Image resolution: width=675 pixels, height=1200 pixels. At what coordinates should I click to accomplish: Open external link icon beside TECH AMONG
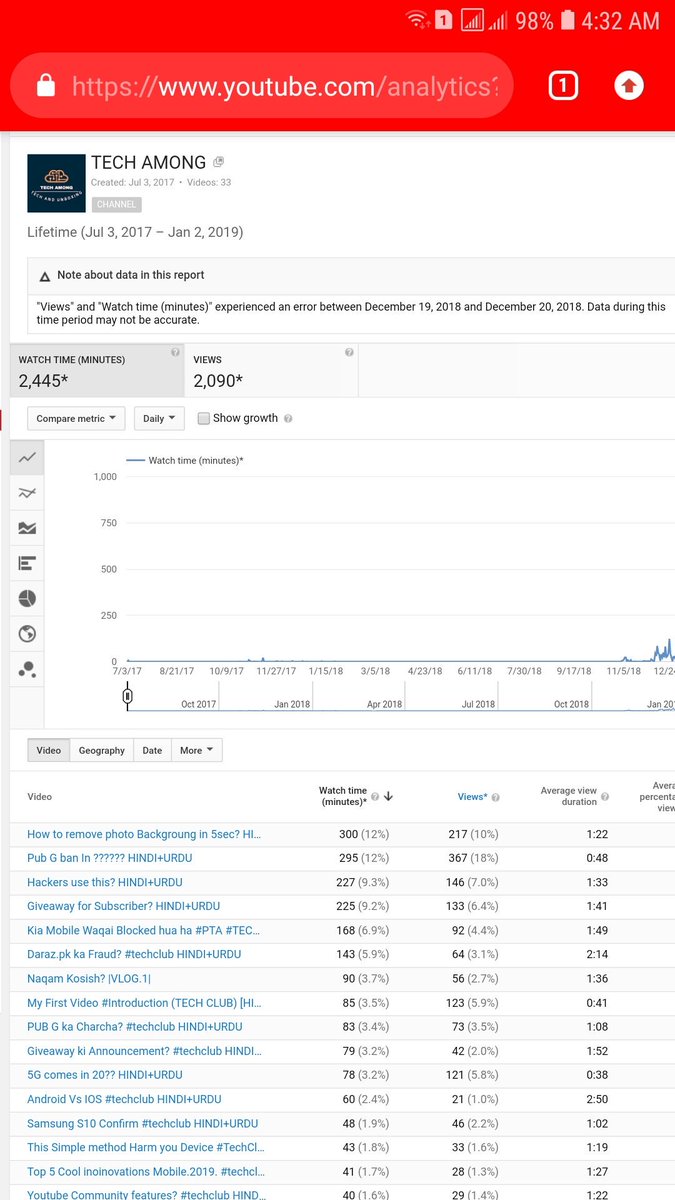pos(219,162)
